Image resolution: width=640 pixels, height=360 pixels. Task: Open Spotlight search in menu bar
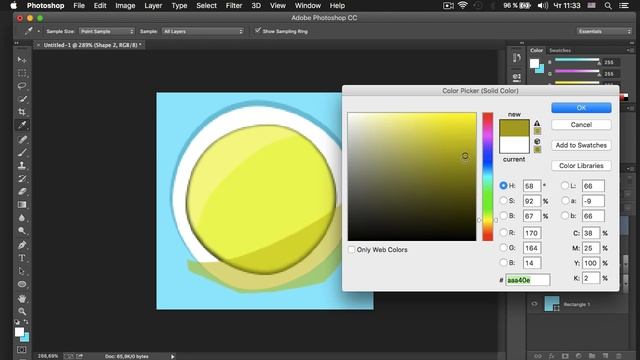[x=608, y=6]
